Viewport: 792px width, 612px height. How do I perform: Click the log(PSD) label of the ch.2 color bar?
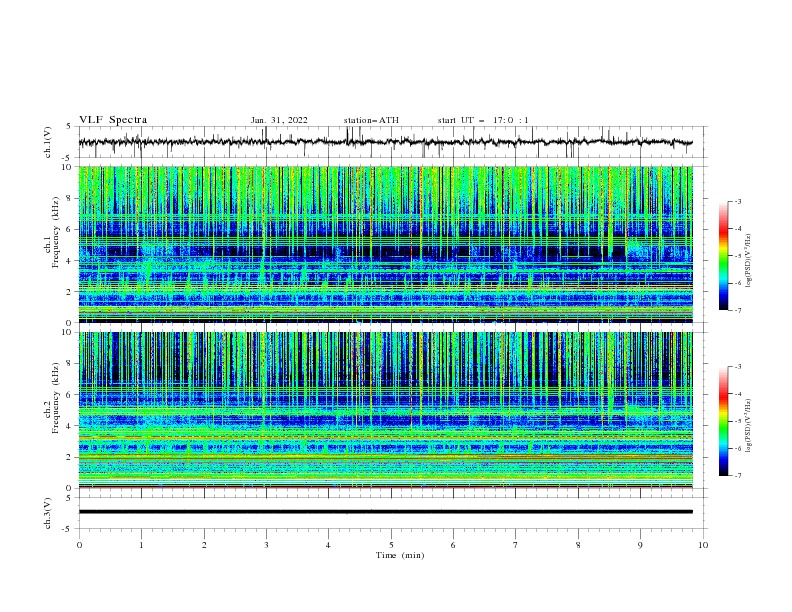(x=748, y=426)
